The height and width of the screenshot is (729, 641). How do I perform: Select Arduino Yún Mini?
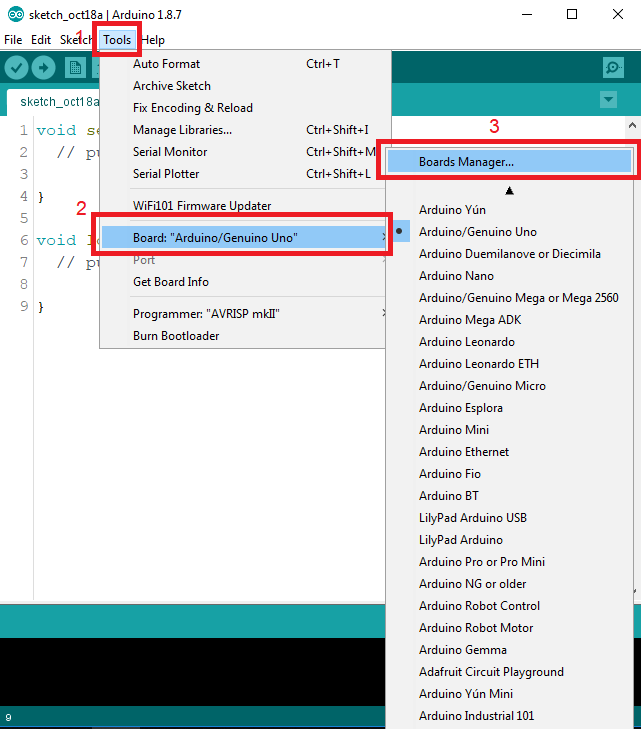click(509, 694)
